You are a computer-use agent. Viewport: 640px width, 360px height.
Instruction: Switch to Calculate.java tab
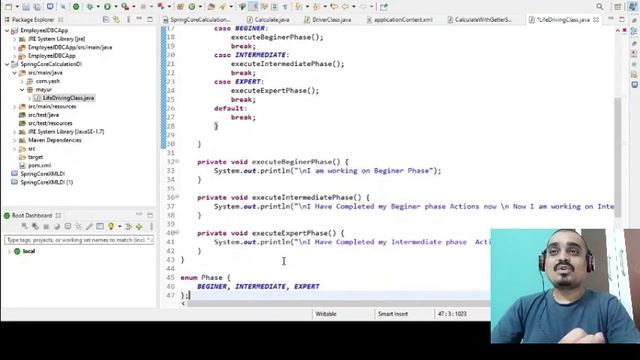click(x=268, y=20)
